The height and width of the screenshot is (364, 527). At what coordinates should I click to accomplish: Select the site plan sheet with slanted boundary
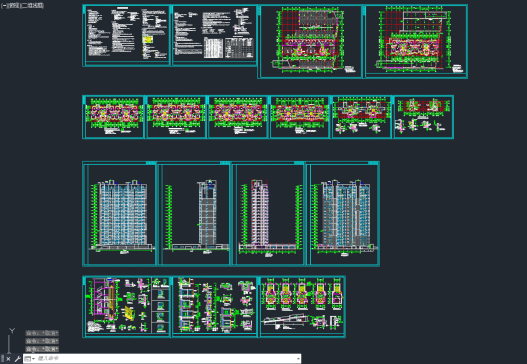pos(310,42)
